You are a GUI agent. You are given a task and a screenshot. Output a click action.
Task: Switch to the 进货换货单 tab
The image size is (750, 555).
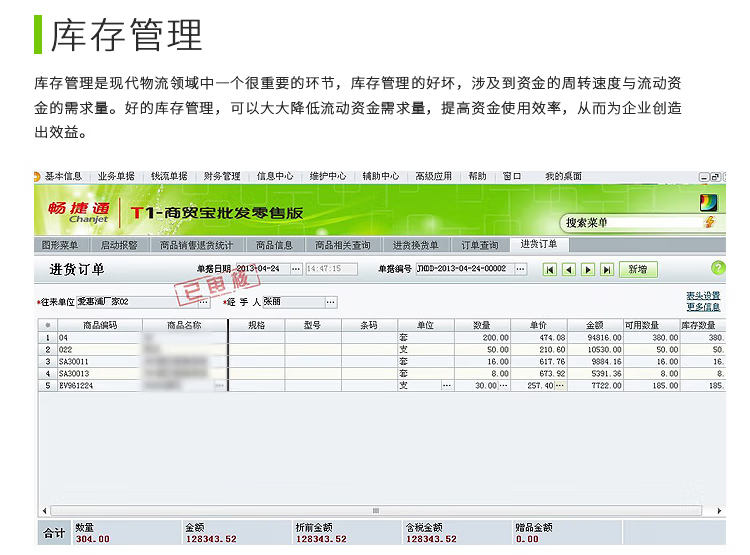(x=416, y=245)
